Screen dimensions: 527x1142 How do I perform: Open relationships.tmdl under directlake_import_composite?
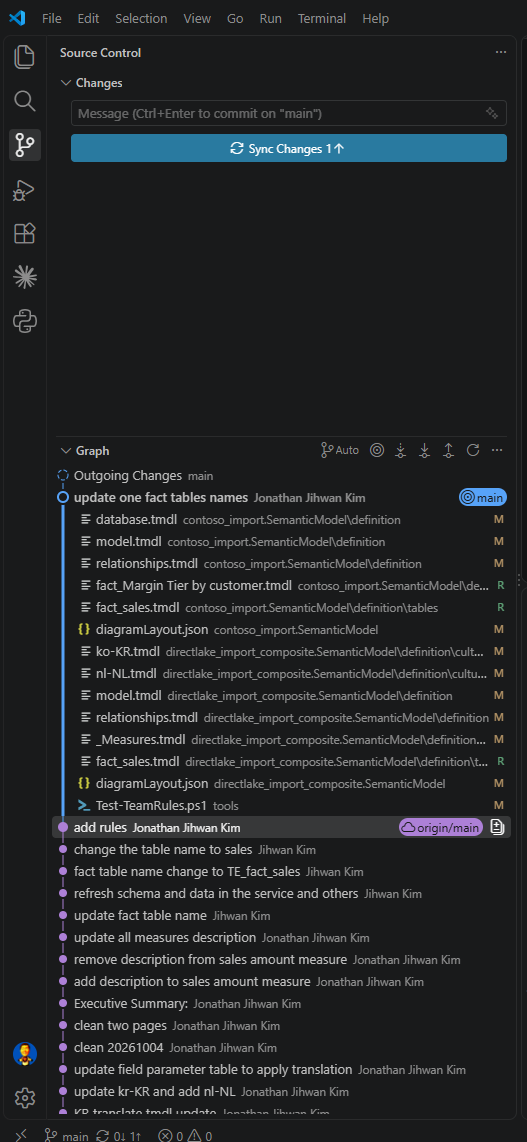[282, 717]
